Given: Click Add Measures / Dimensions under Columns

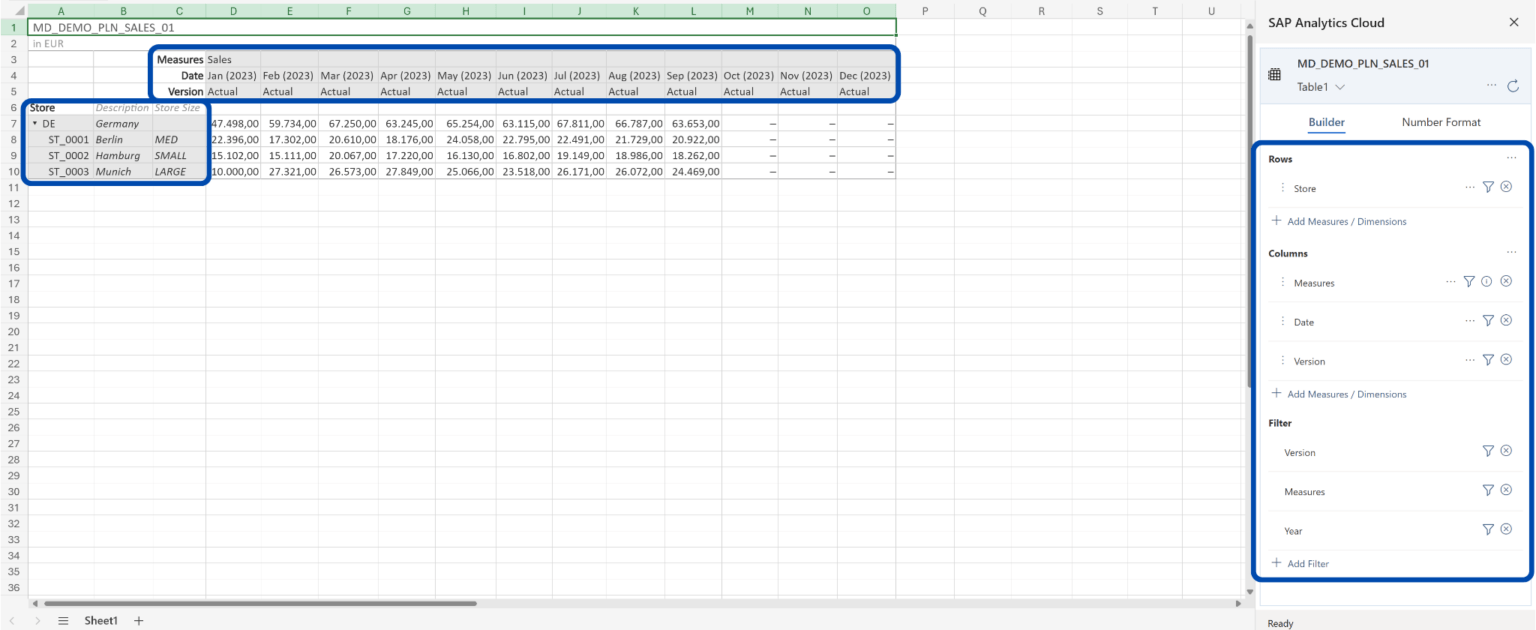Looking at the screenshot, I should (1346, 394).
